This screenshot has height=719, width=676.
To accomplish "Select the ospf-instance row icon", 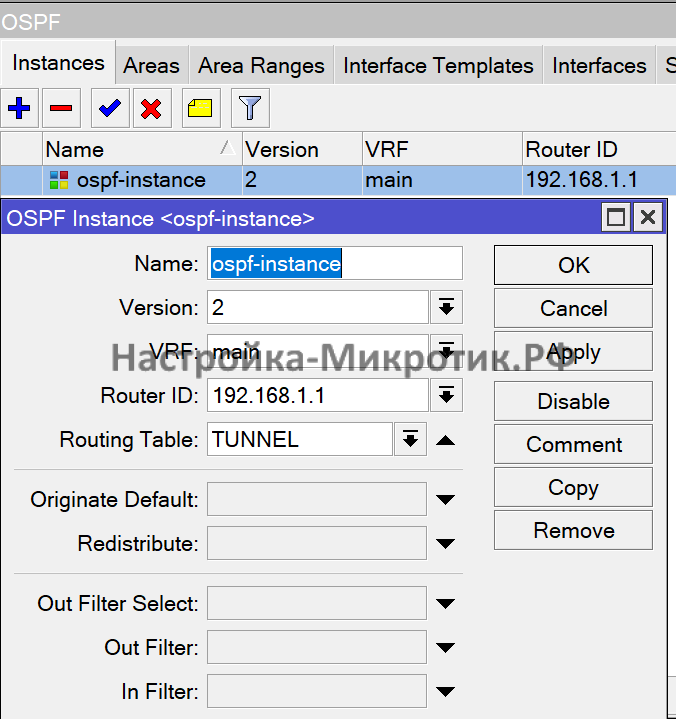I will [59, 180].
